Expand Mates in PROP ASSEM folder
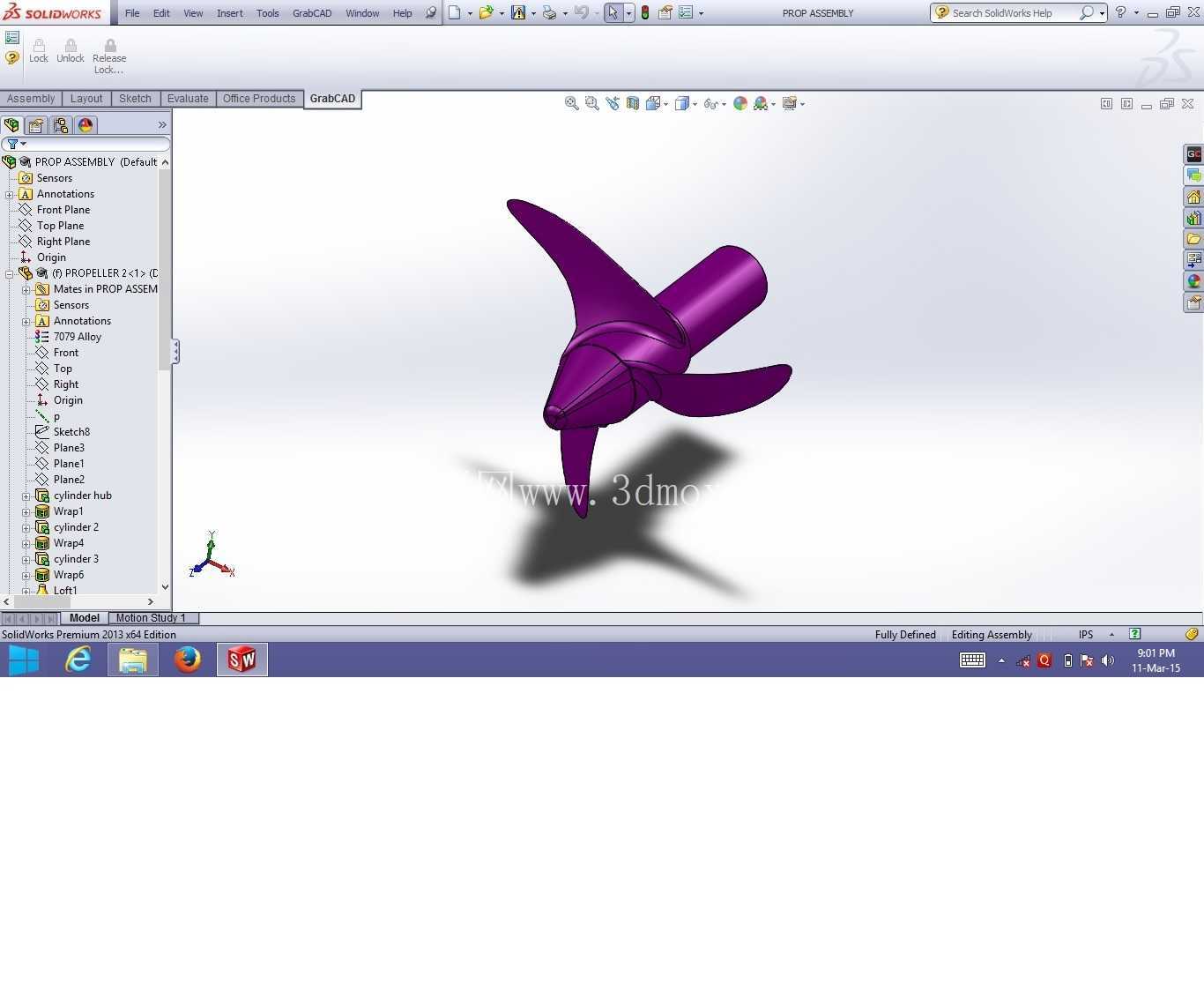The image size is (1204, 984). click(26, 289)
